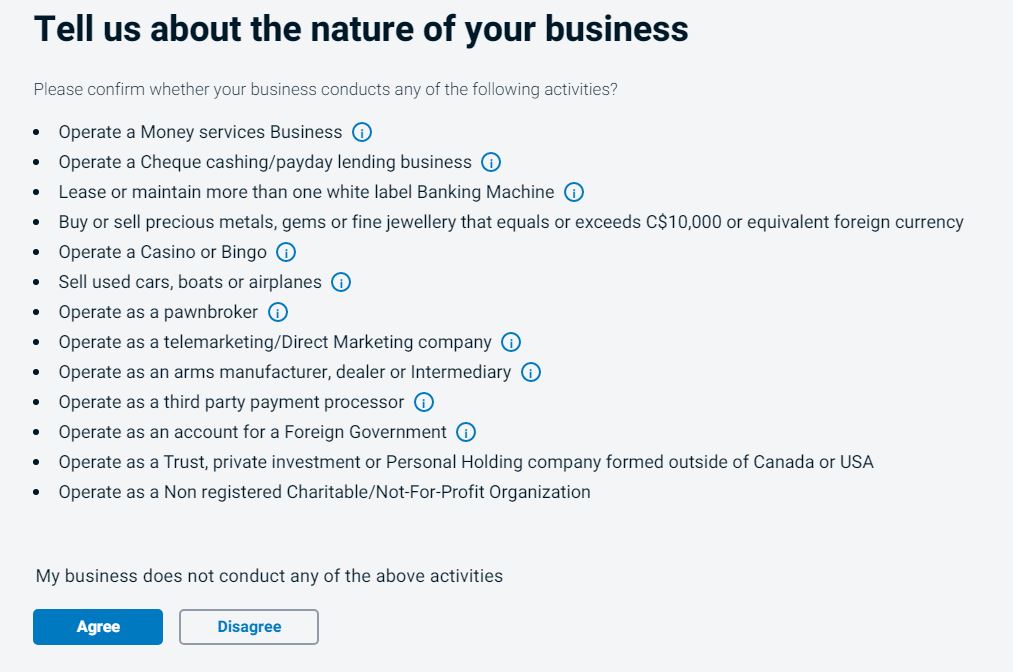Image resolution: width=1013 pixels, height=672 pixels.
Task: Select the Operate as an account bullet text
Action: (250, 432)
